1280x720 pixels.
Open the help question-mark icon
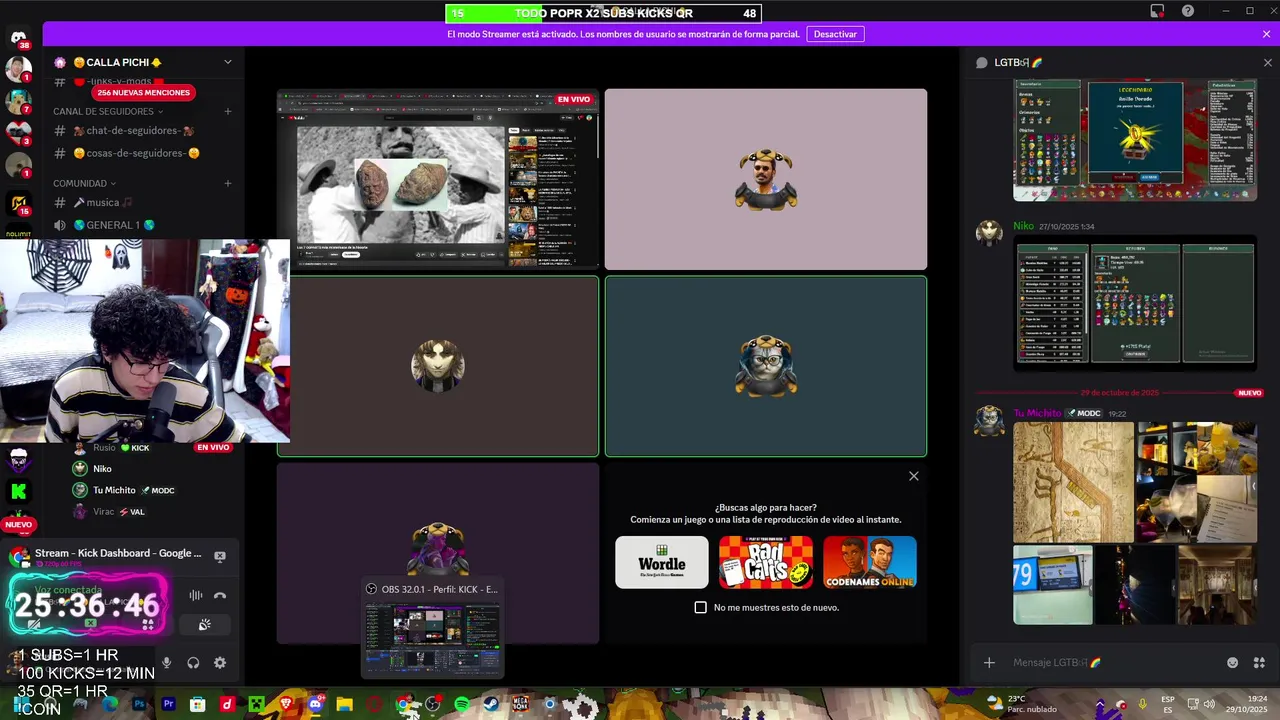1188,11
